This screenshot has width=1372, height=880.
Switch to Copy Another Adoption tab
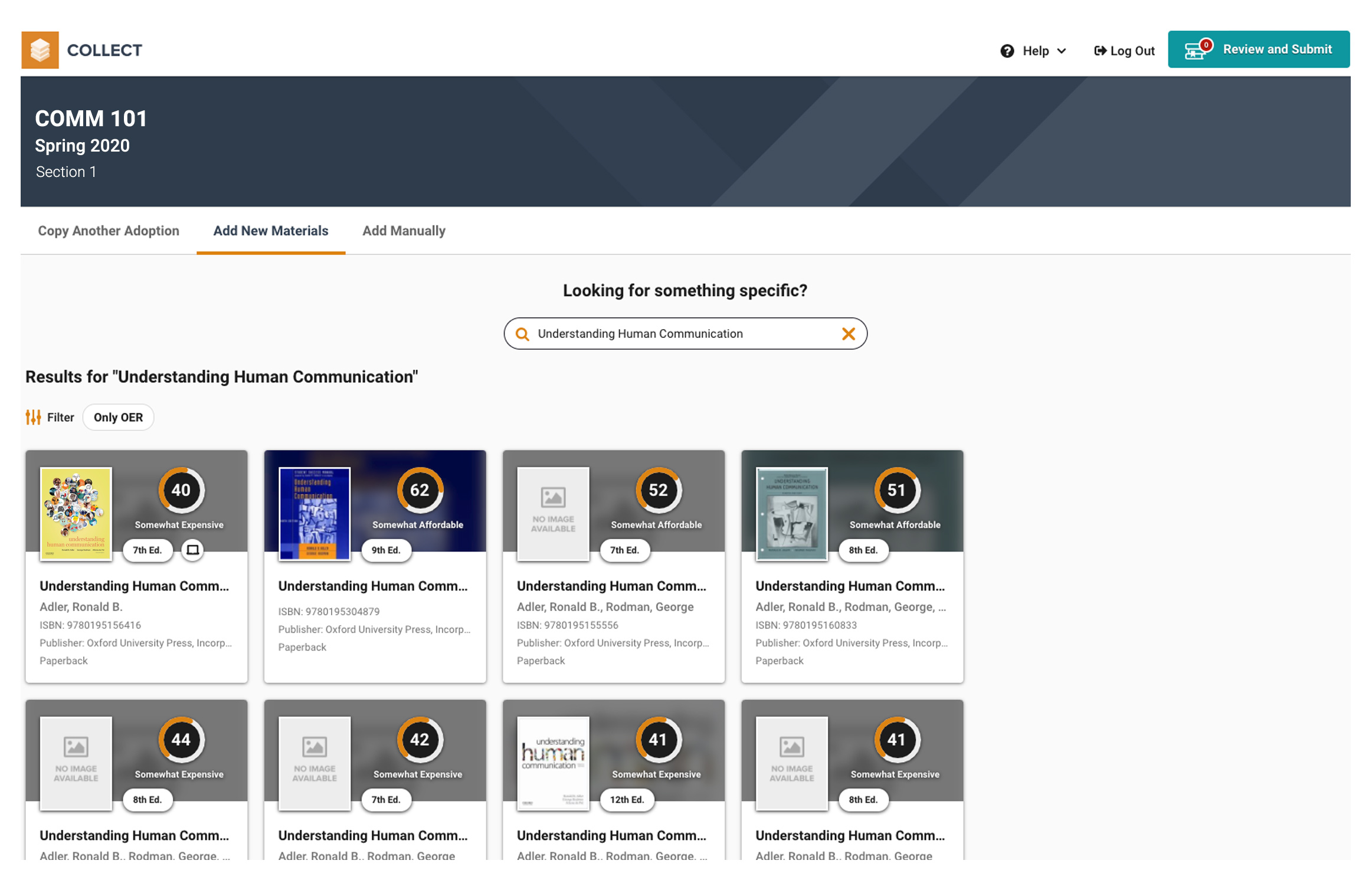pos(109,231)
